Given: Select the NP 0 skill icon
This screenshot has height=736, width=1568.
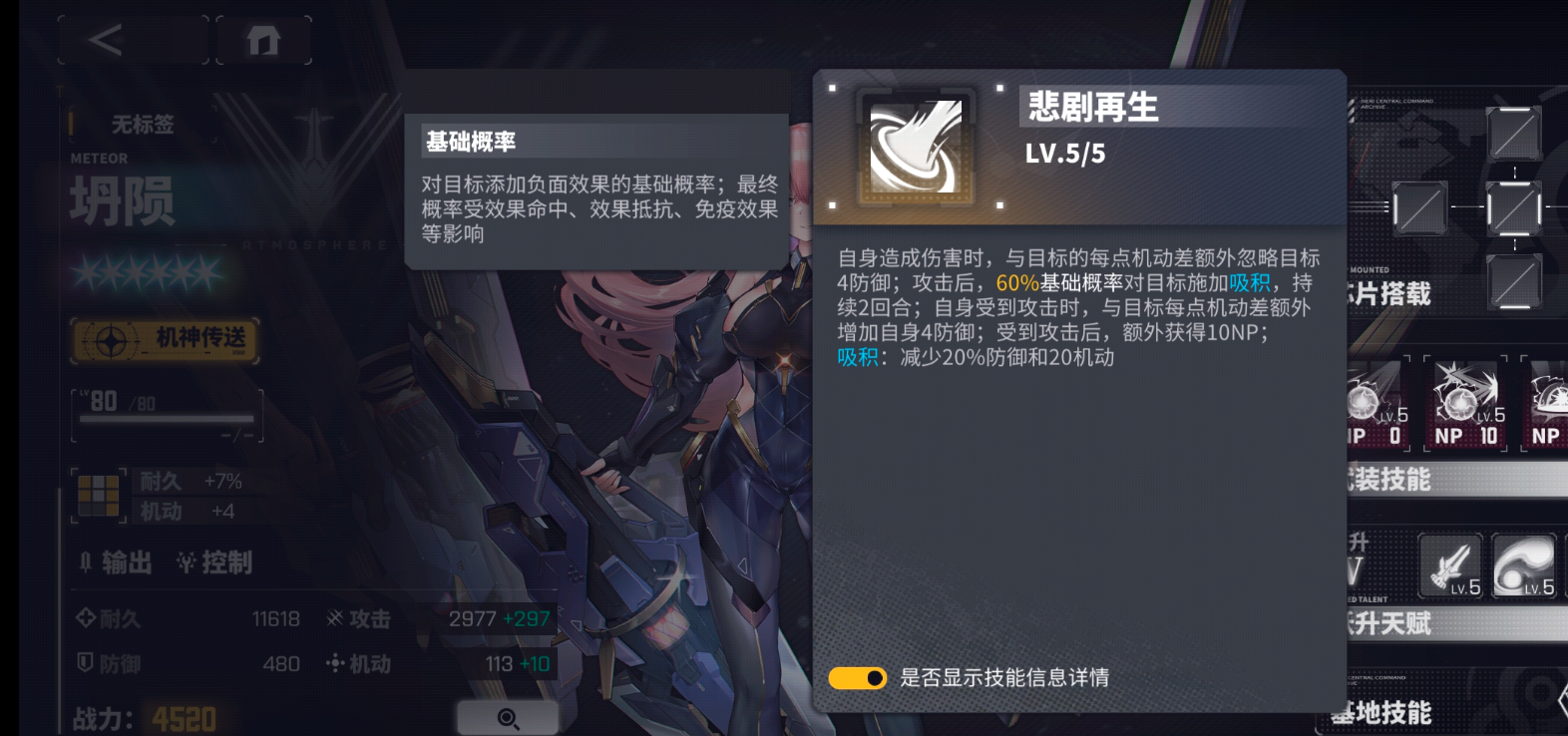Looking at the screenshot, I should 1377,404.
